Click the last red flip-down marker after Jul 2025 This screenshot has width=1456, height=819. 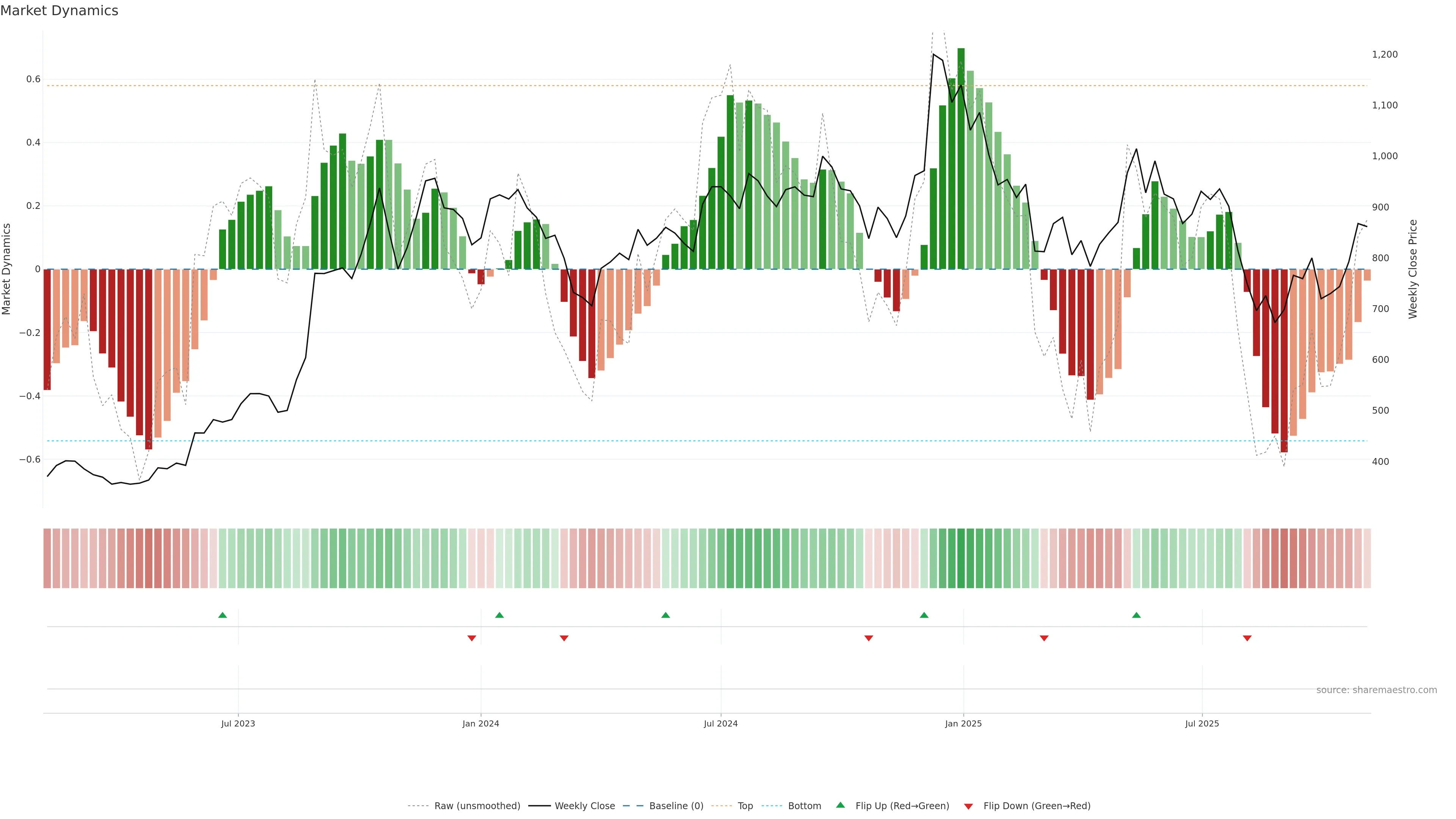pyautogui.click(x=1247, y=638)
